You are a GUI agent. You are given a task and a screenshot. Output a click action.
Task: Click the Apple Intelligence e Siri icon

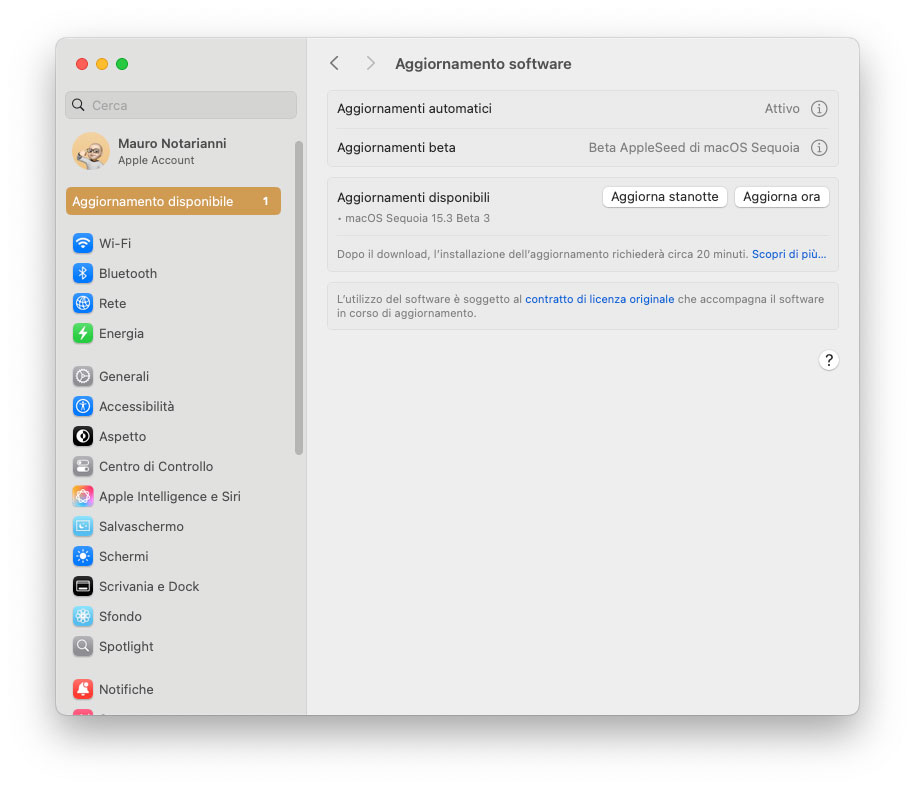[82, 496]
